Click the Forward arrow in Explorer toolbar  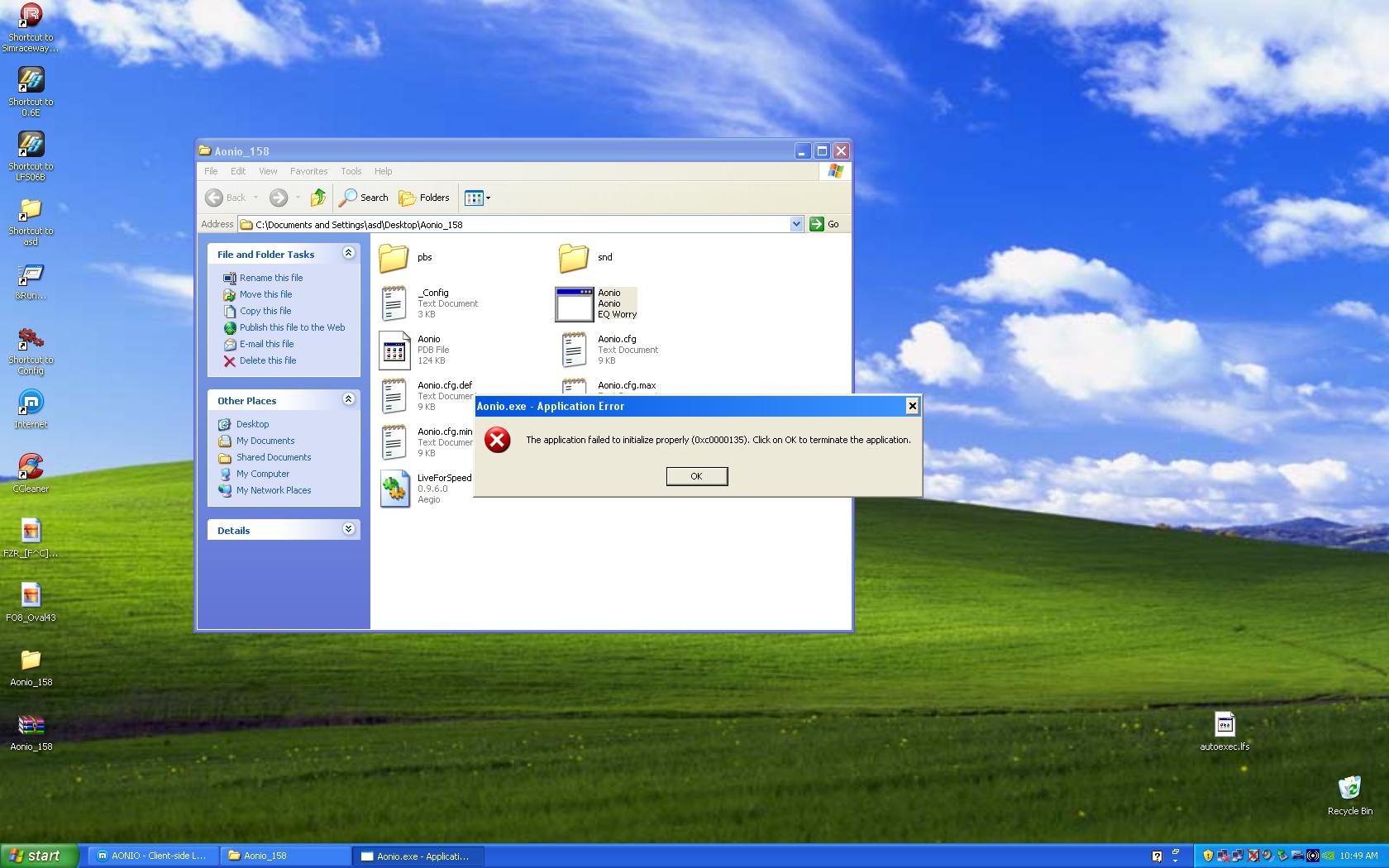[x=279, y=198]
